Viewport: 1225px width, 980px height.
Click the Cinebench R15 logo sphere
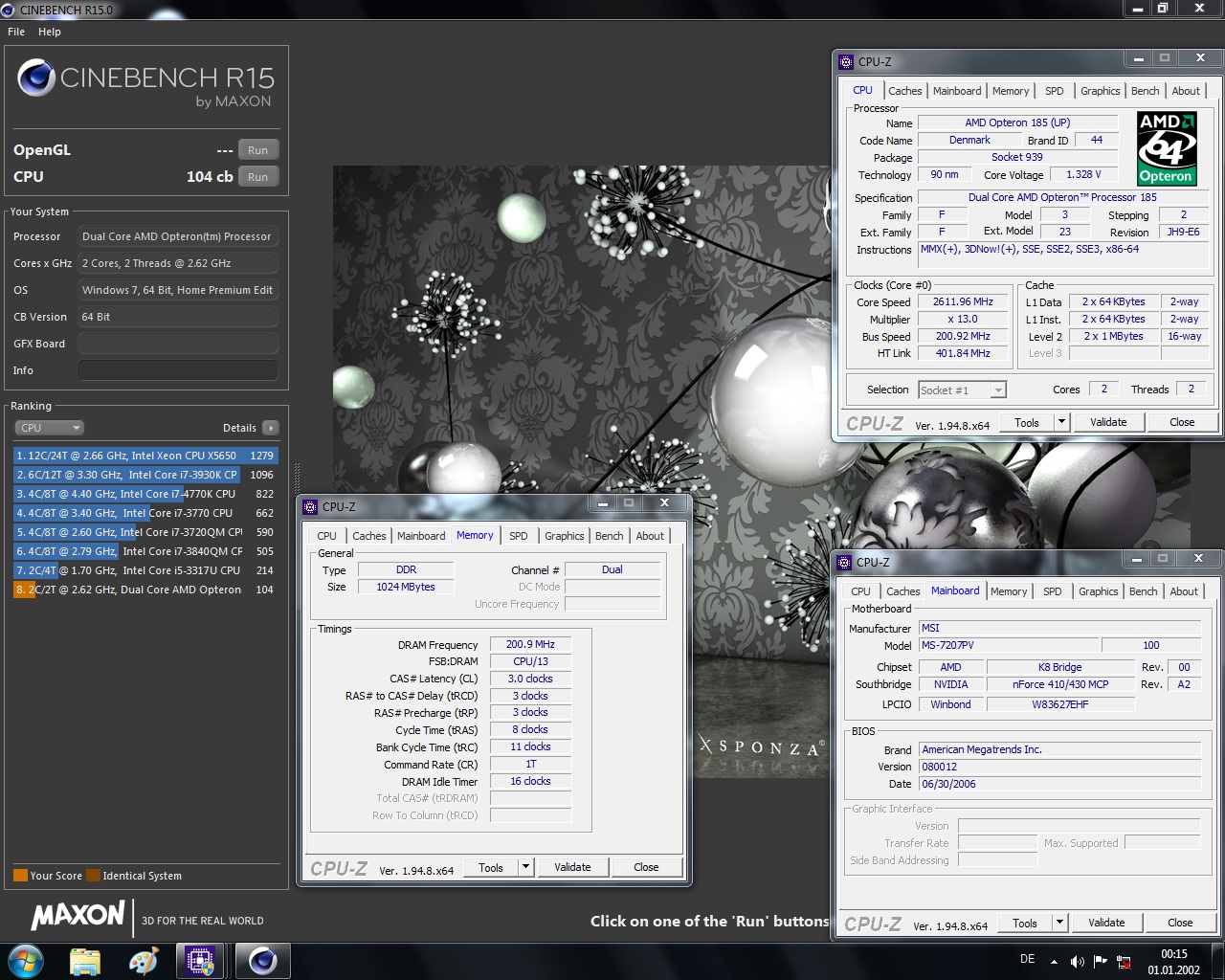tap(36, 78)
